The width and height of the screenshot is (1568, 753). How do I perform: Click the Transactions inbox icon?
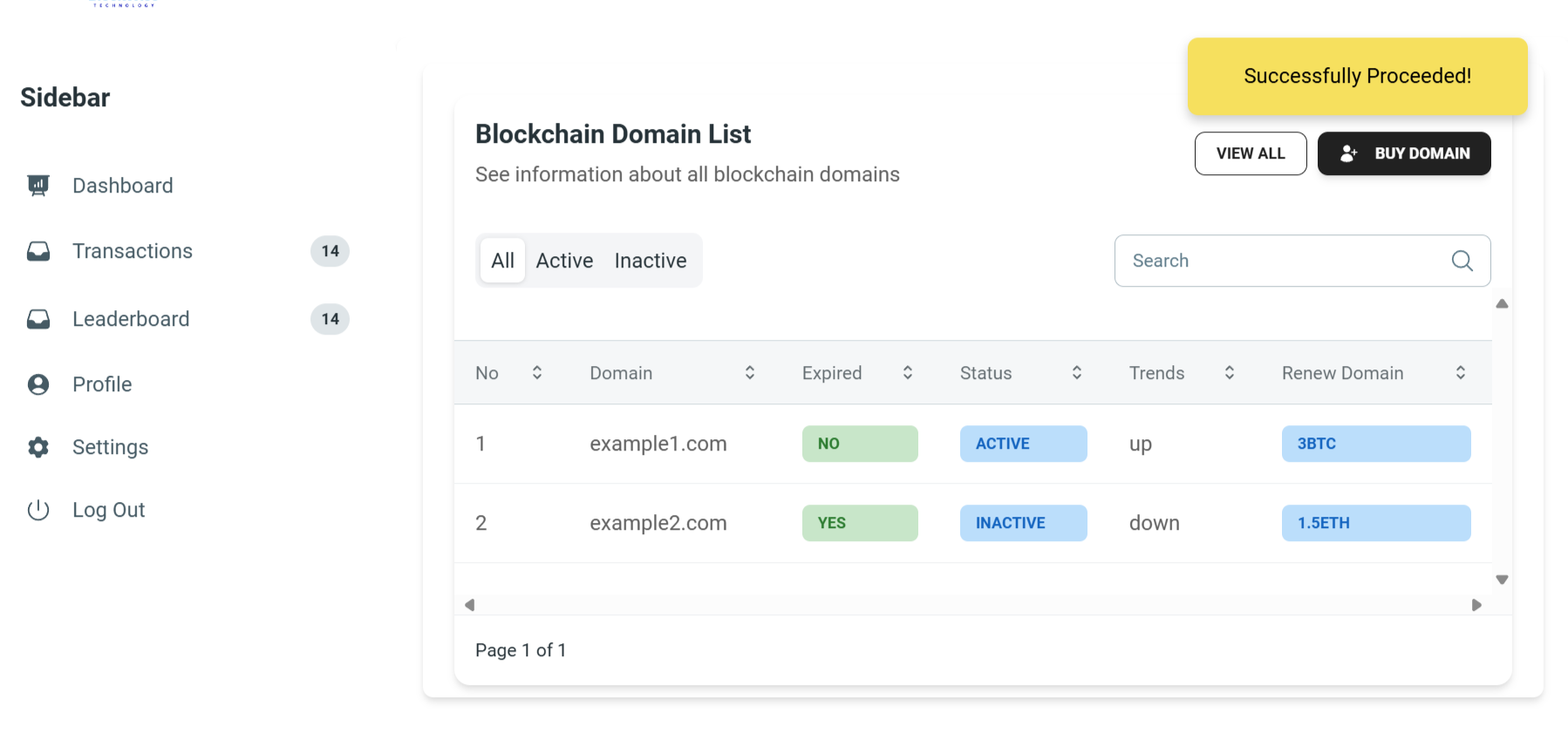point(38,251)
